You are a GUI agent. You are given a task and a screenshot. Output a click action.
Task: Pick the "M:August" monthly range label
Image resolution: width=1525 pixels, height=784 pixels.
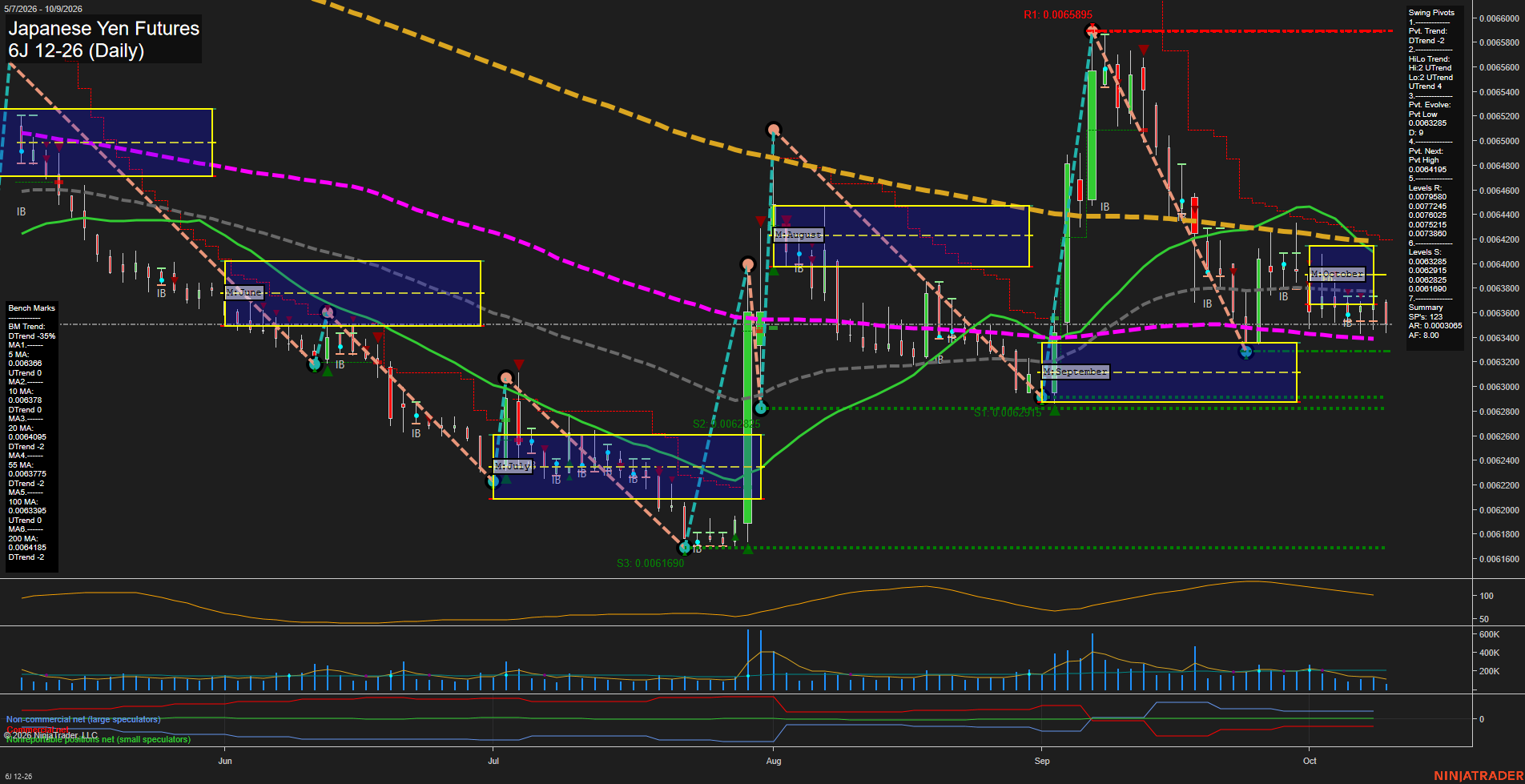point(798,235)
